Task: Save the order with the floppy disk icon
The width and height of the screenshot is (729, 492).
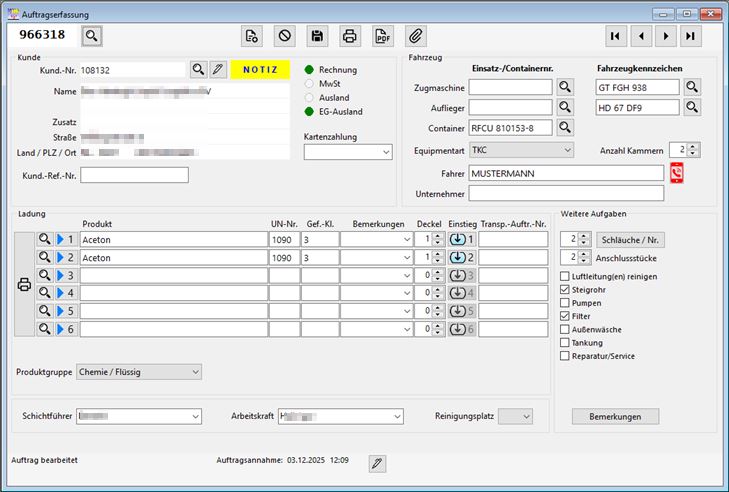Action: click(x=317, y=36)
